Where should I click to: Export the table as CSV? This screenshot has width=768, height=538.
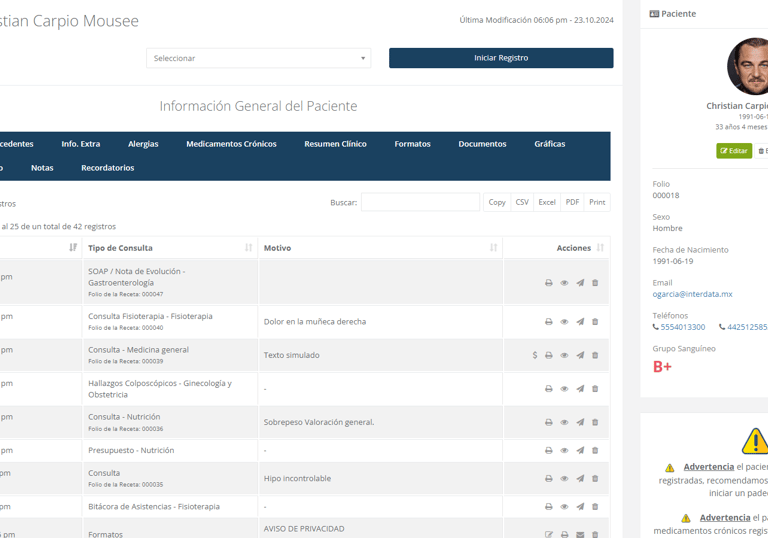522,202
